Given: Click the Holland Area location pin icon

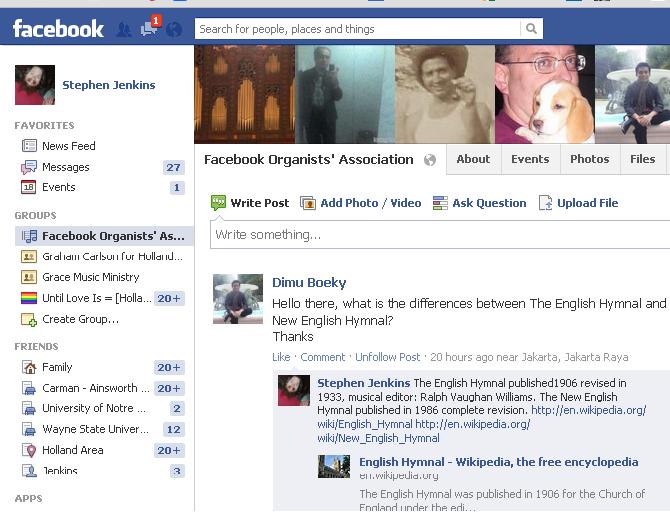Looking at the screenshot, I should coord(29,450).
